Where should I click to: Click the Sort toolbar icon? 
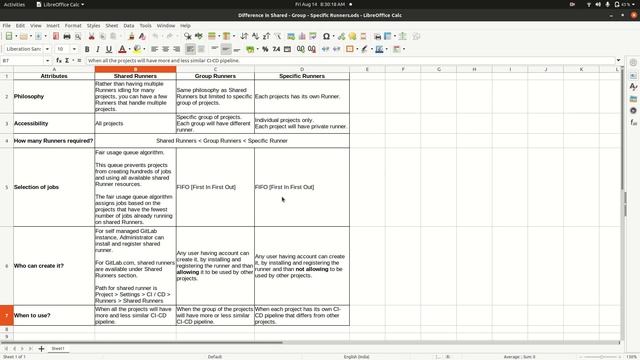pos(244,36)
